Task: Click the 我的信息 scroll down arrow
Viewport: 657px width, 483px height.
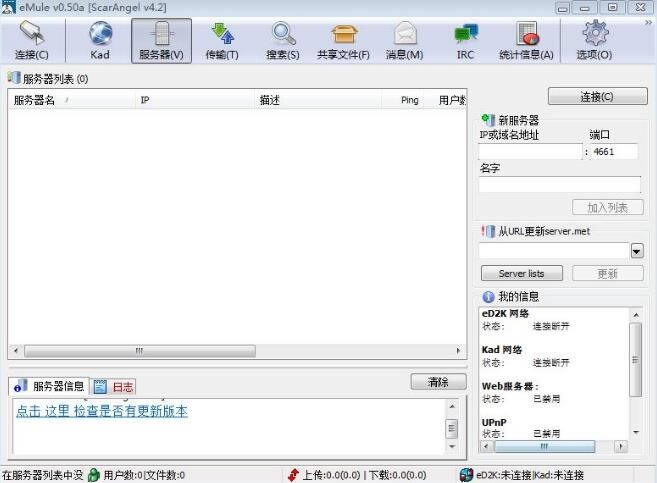Action: pyautogui.click(x=636, y=432)
